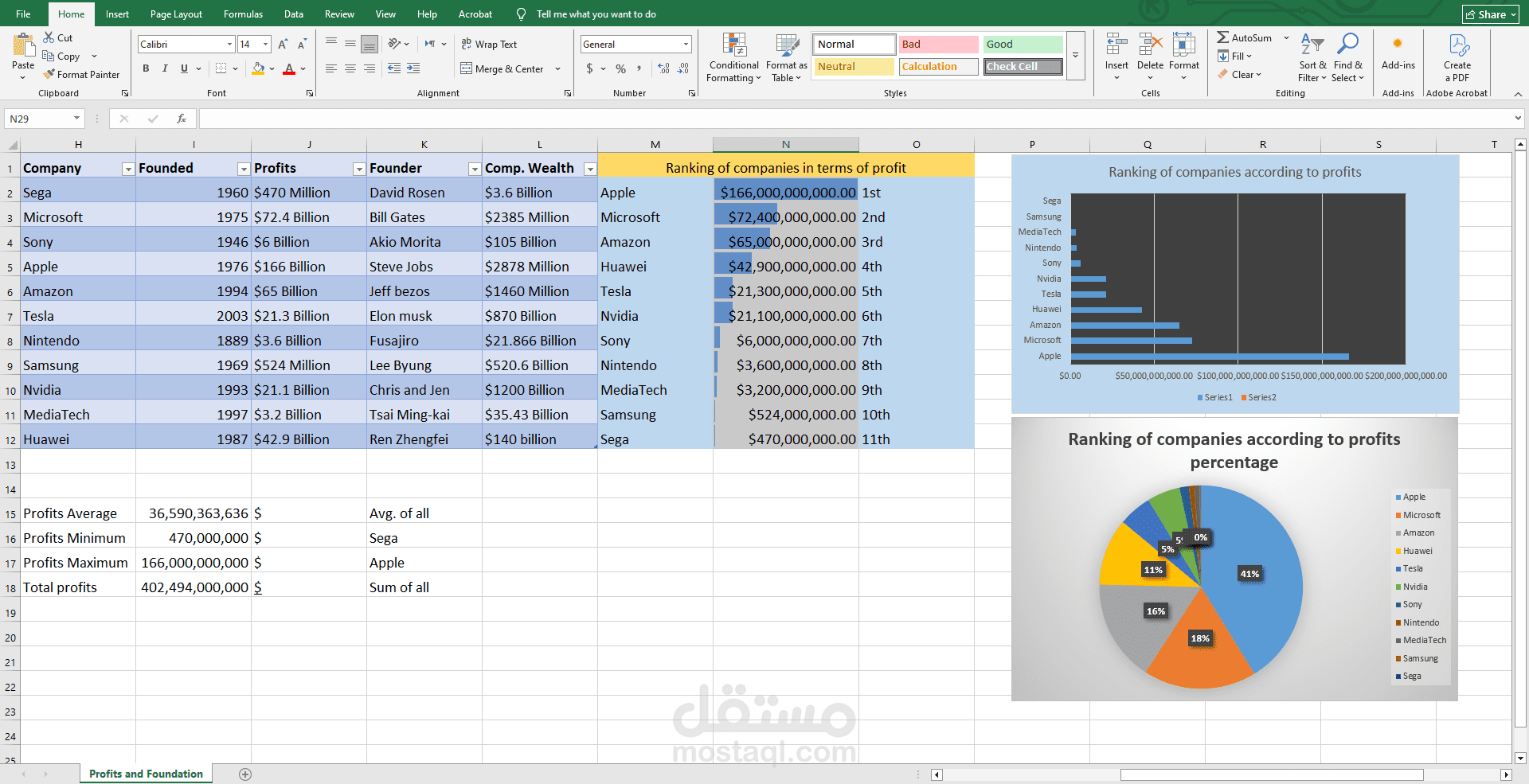
Task: Click the Decrease Indent icon
Action: tap(394, 68)
